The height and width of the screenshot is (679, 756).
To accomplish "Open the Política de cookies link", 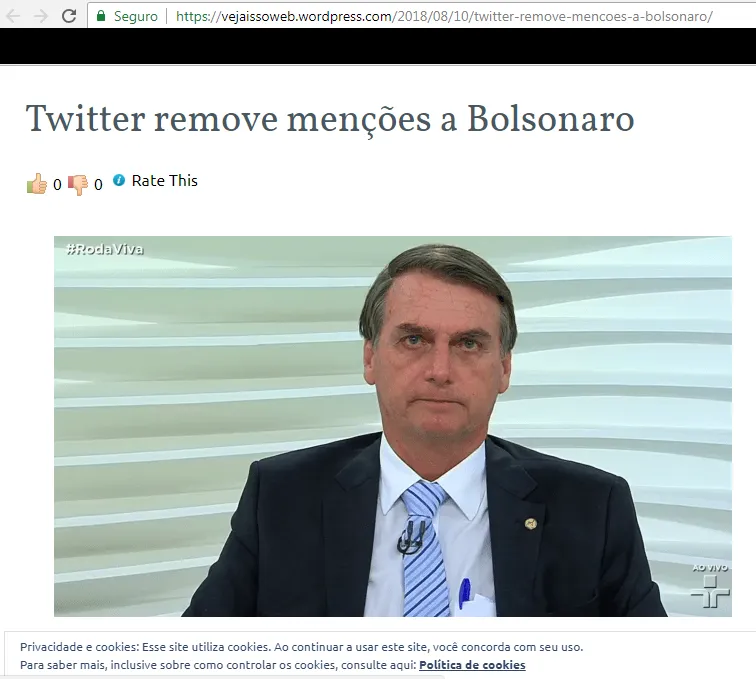I will [x=472, y=665].
